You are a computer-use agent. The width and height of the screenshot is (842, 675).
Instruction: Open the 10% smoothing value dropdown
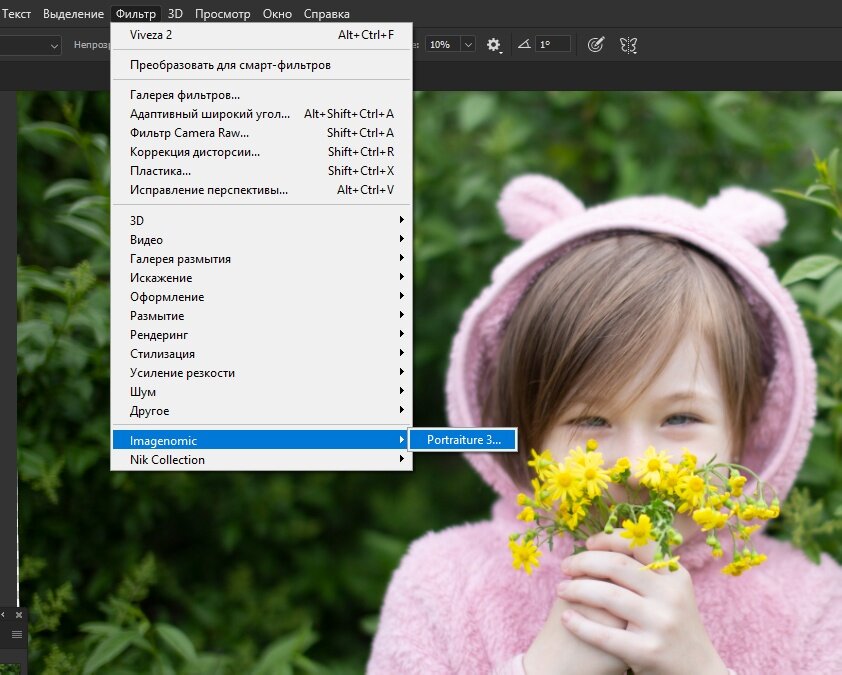pyautogui.click(x=467, y=45)
